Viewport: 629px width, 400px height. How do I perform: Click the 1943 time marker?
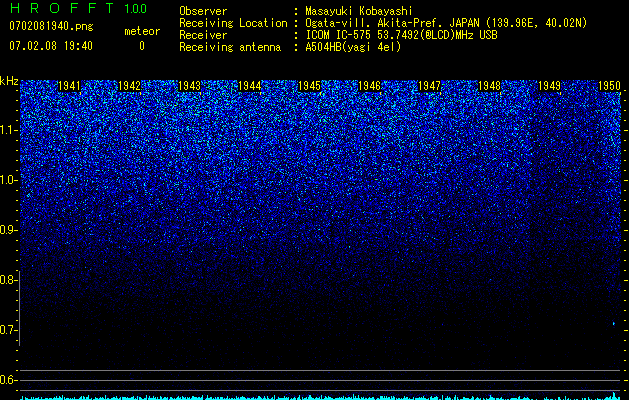189,86
